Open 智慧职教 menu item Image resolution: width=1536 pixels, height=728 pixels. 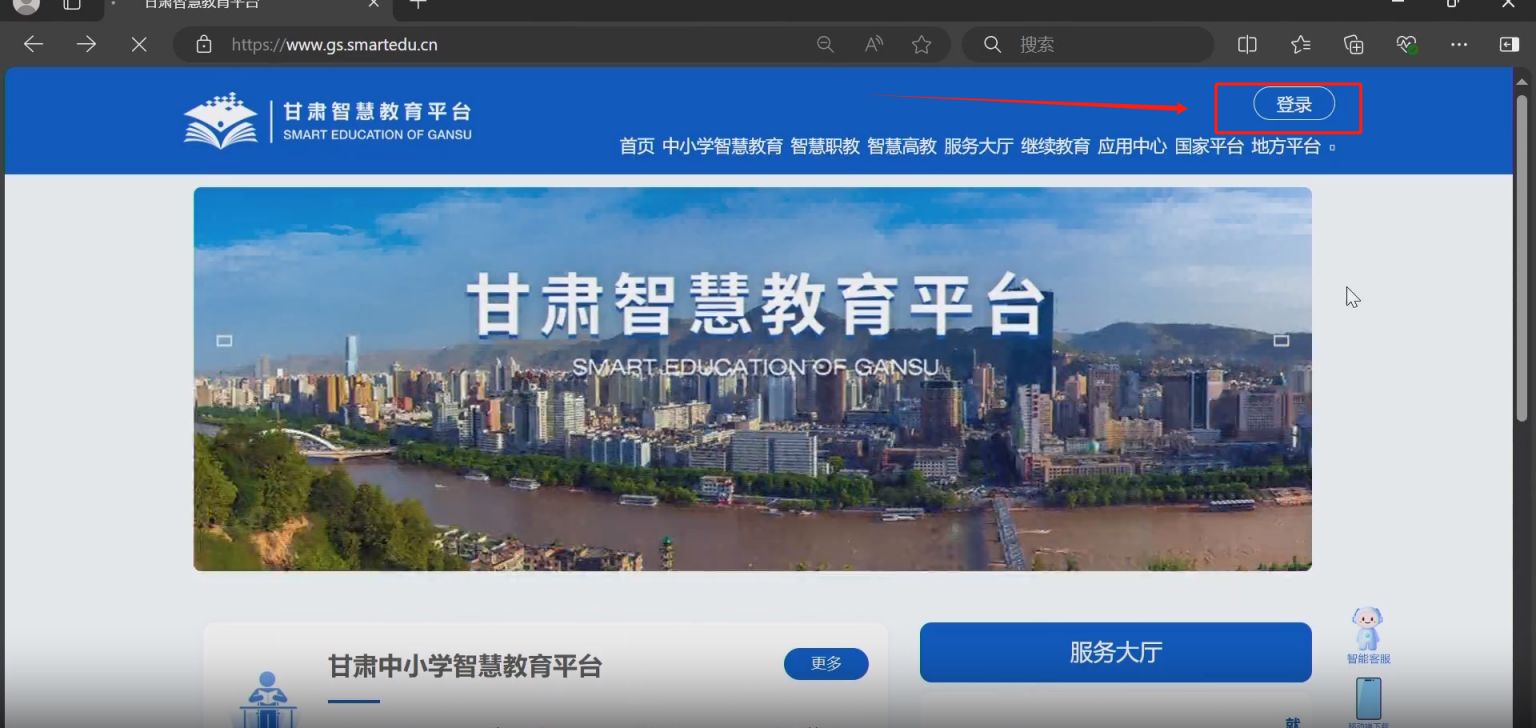tap(825, 146)
